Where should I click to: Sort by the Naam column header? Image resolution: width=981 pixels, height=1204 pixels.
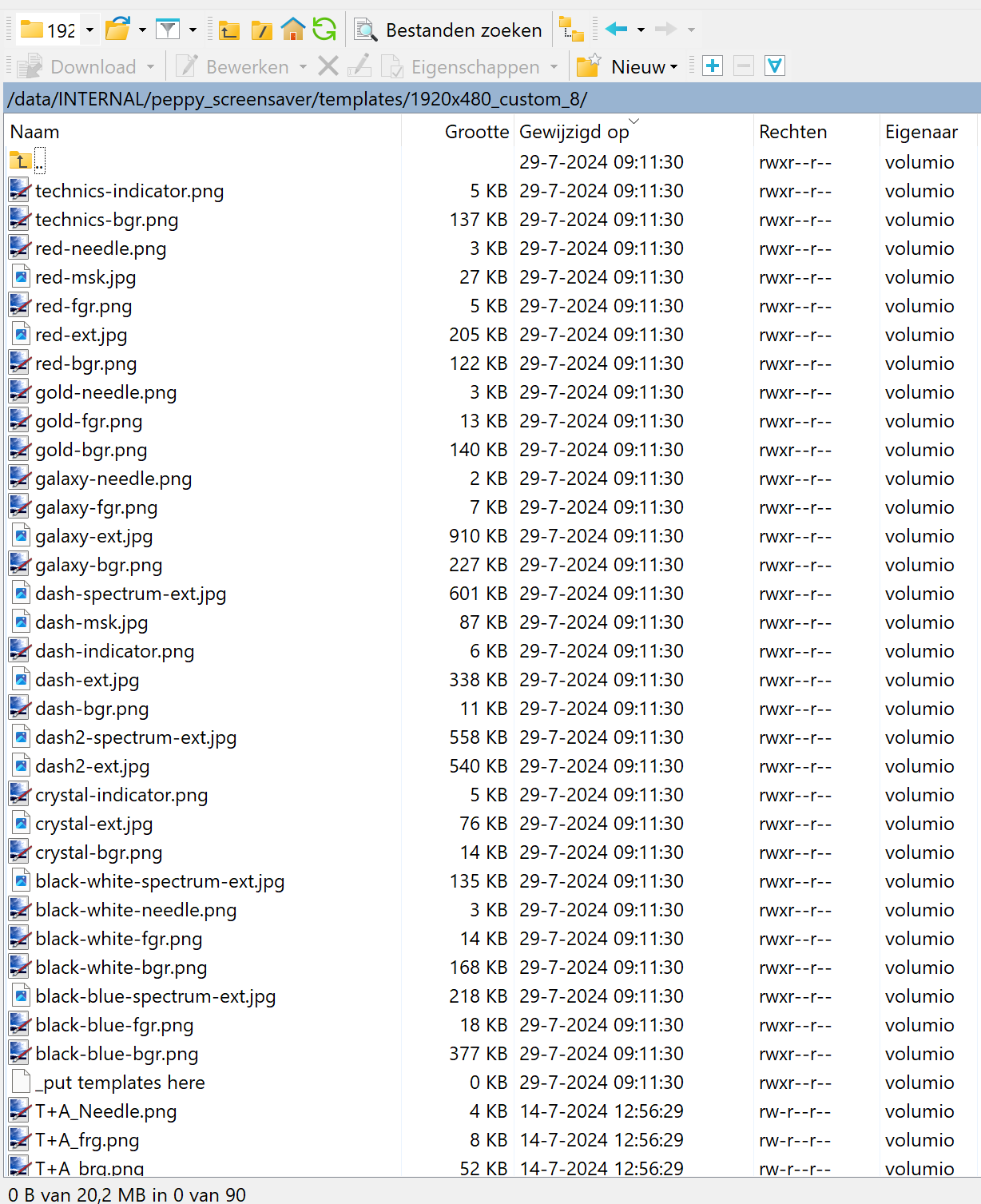tap(34, 132)
